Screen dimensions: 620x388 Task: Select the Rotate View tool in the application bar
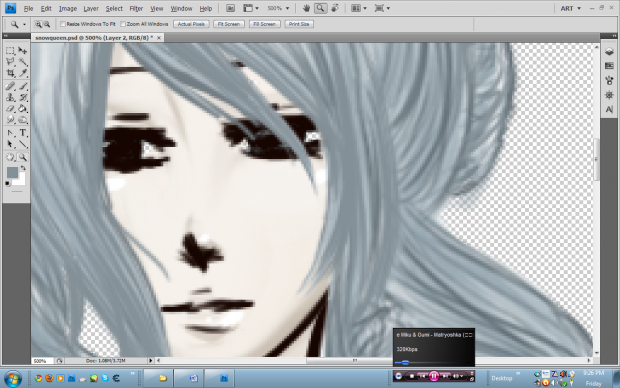click(335, 8)
